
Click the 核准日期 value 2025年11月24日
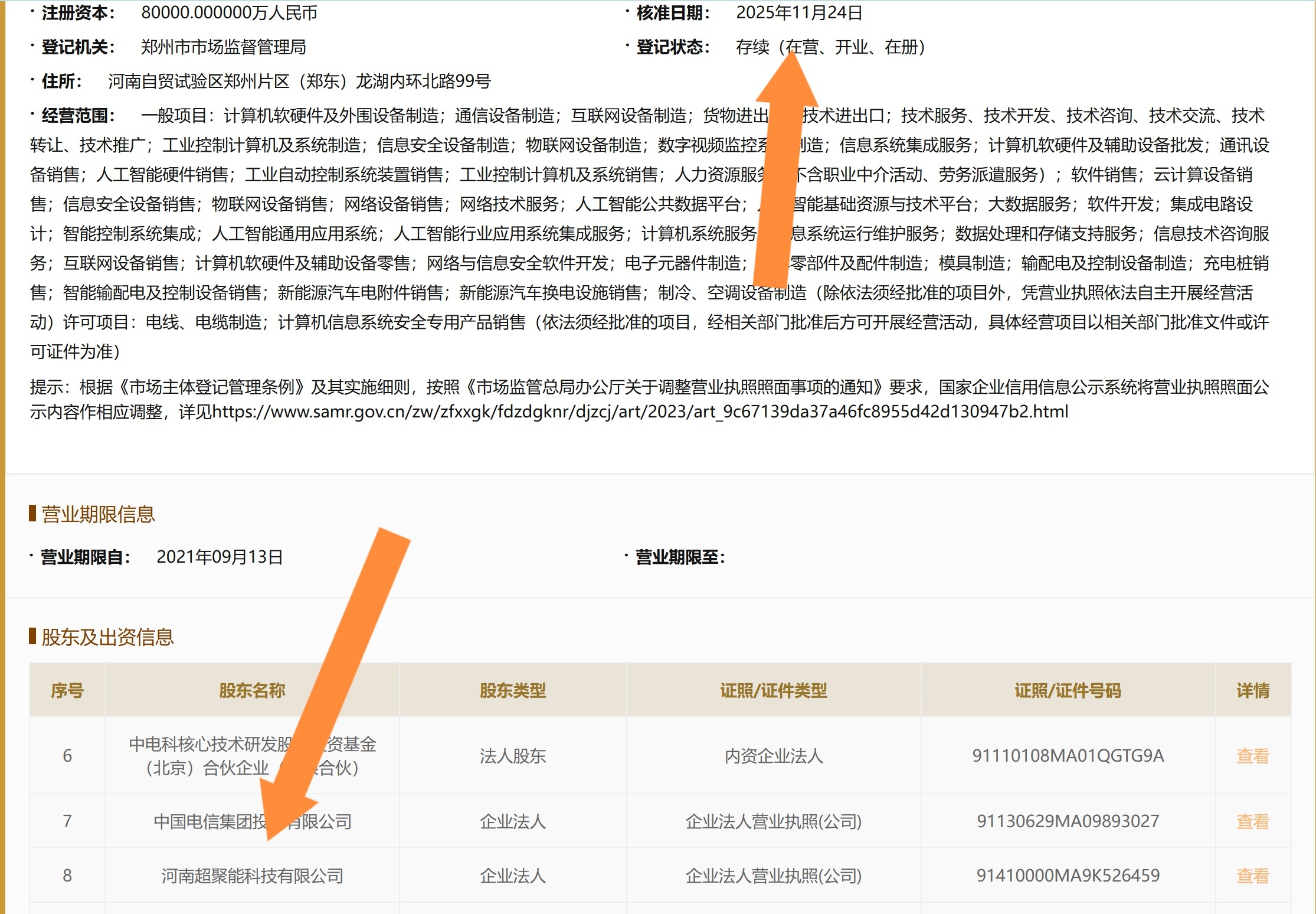[x=799, y=13]
